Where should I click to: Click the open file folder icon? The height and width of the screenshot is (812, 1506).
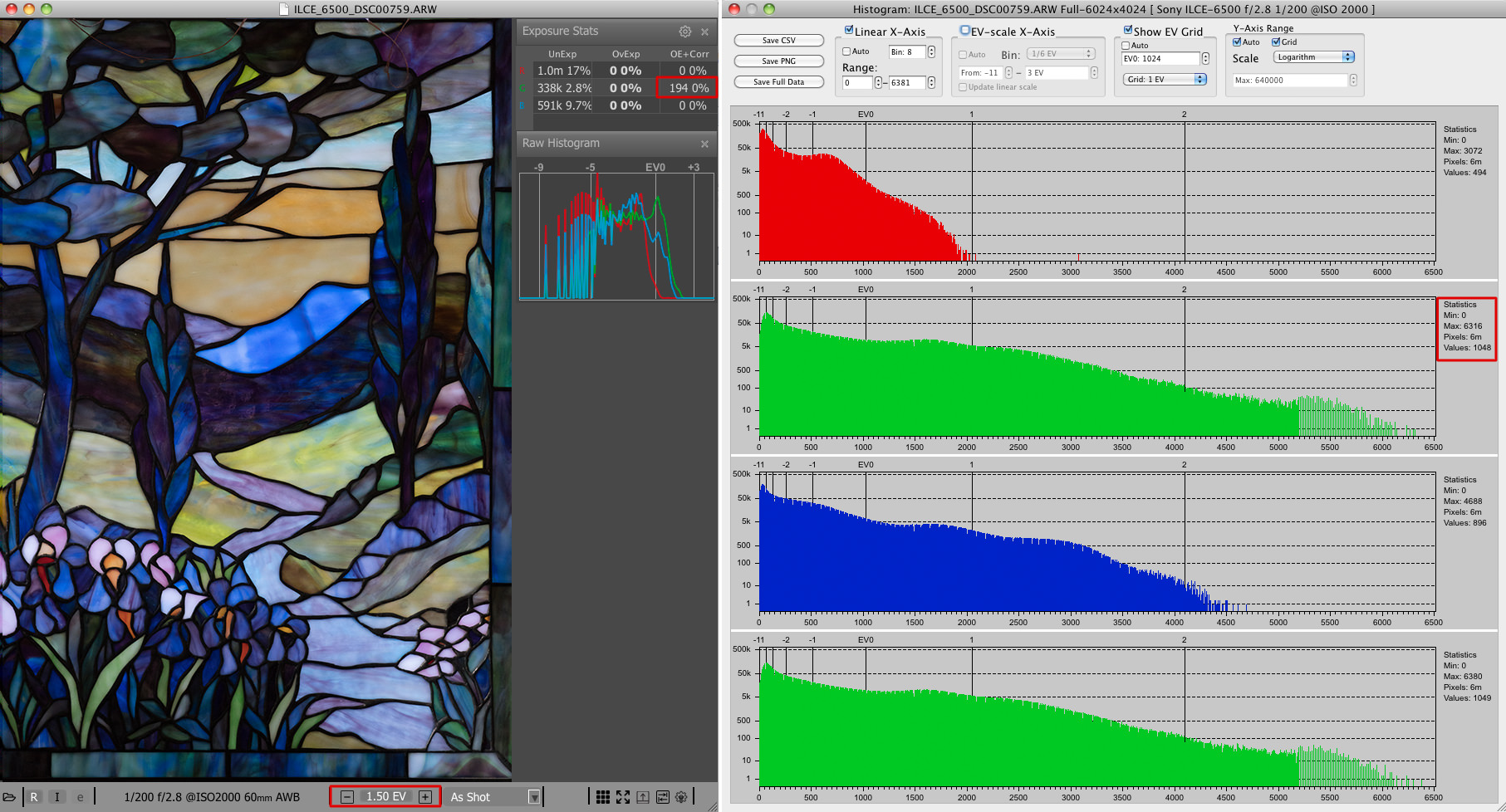coord(9,797)
